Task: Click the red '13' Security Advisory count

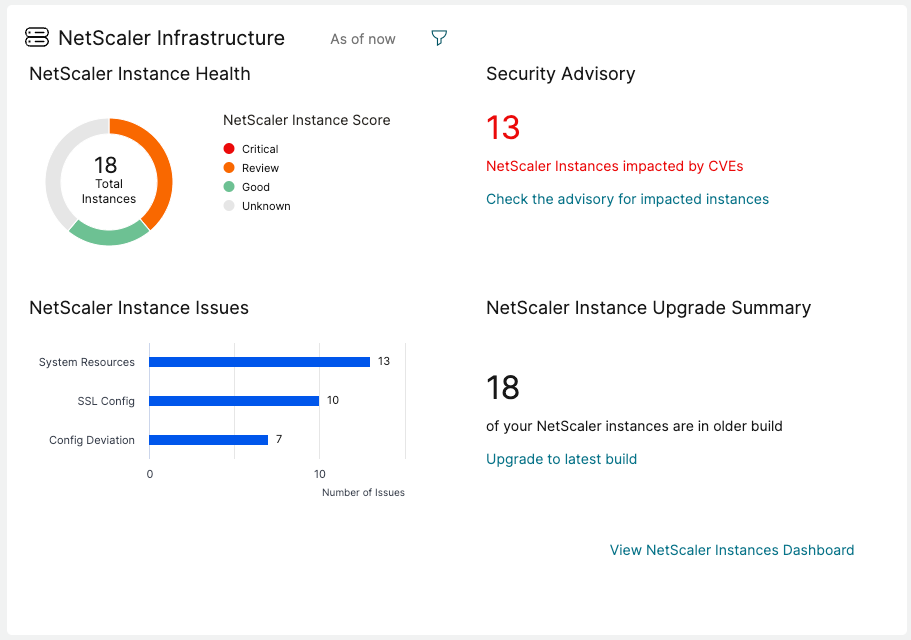Action: pos(503,128)
